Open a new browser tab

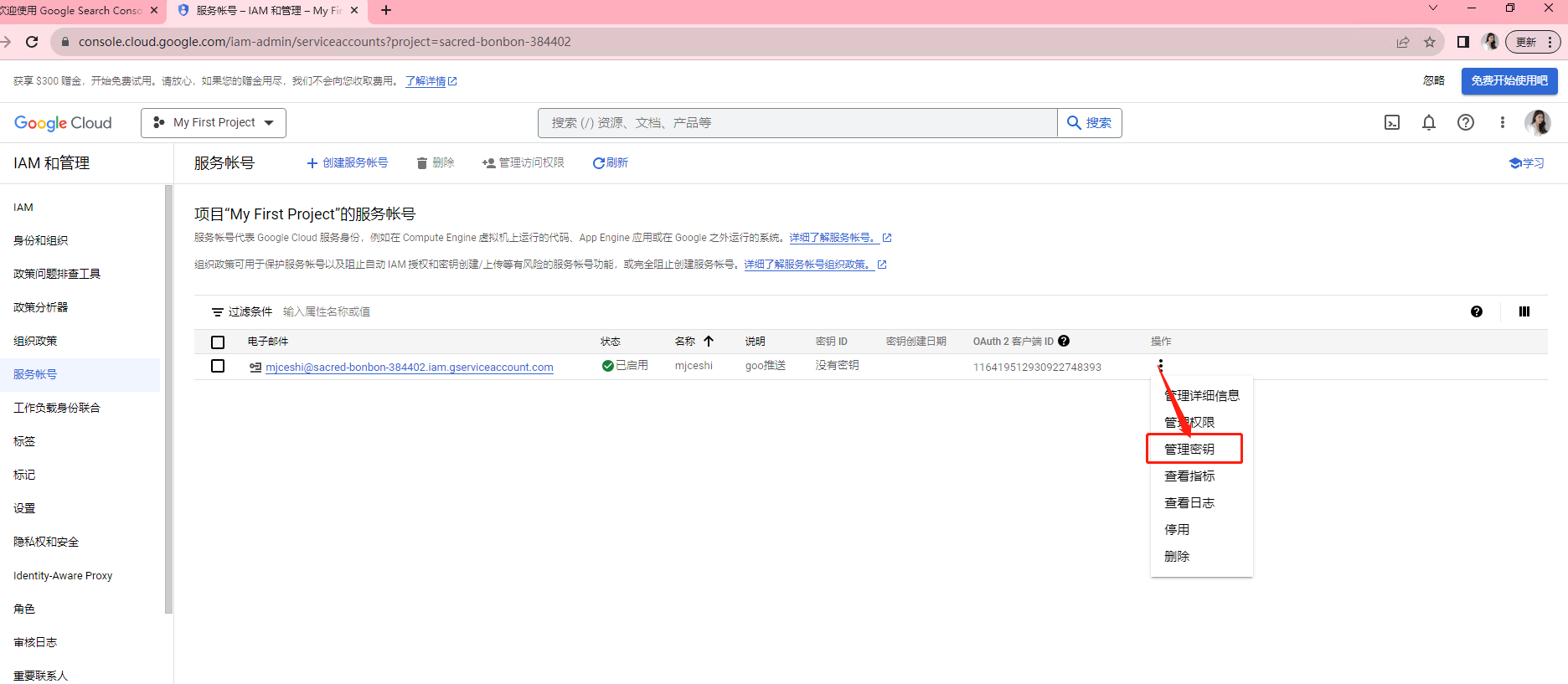click(x=386, y=10)
